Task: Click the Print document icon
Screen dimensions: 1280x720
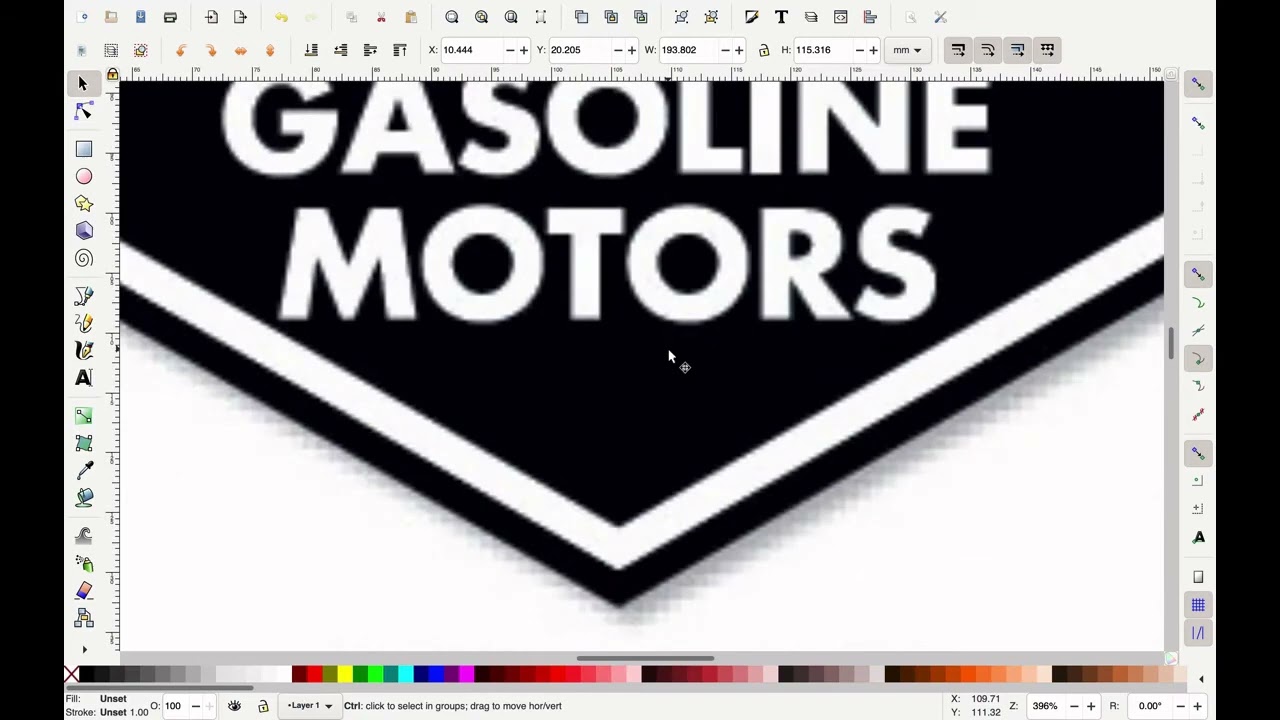Action: (x=170, y=17)
